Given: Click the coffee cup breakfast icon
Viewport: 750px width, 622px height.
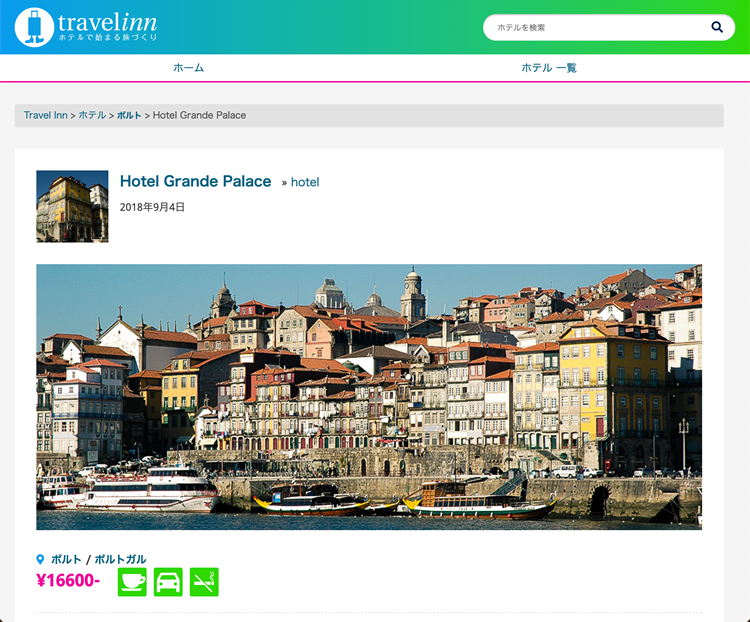Looking at the screenshot, I should pos(132,582).
